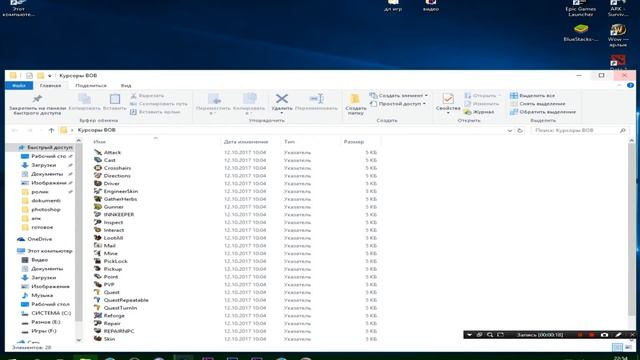Click the Gunner file icon
Screen dimensions: 640x360
click(98, 207)
